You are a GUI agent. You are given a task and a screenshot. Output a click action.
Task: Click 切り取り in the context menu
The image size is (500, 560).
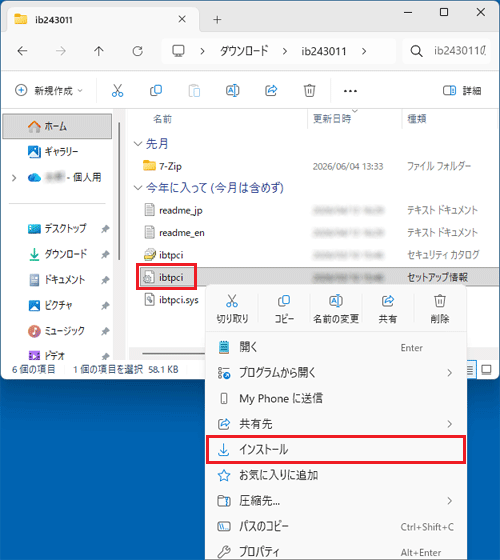(232, 309)
